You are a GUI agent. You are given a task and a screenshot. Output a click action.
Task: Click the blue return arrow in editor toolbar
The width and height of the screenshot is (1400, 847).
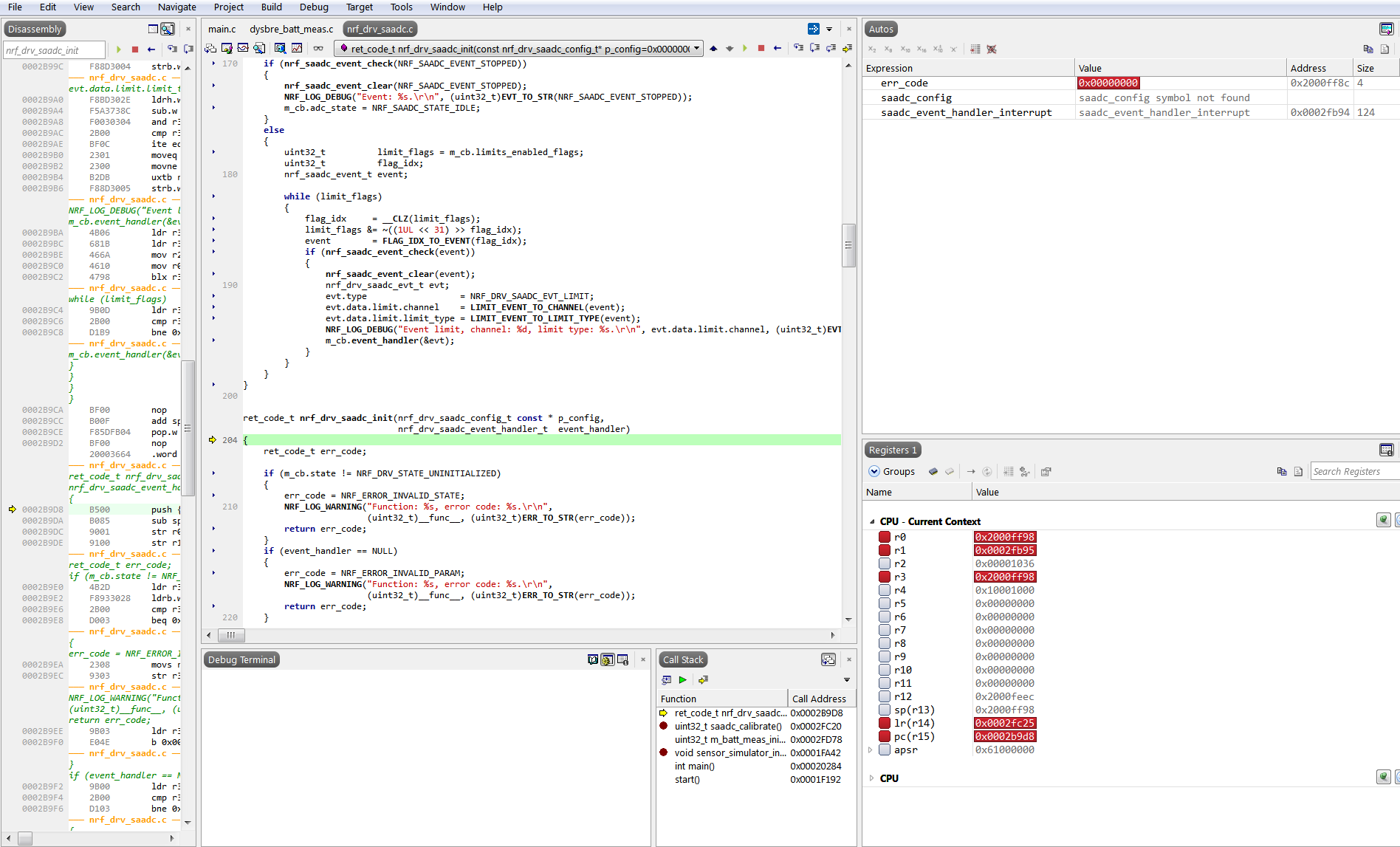[x=778, y=48]
